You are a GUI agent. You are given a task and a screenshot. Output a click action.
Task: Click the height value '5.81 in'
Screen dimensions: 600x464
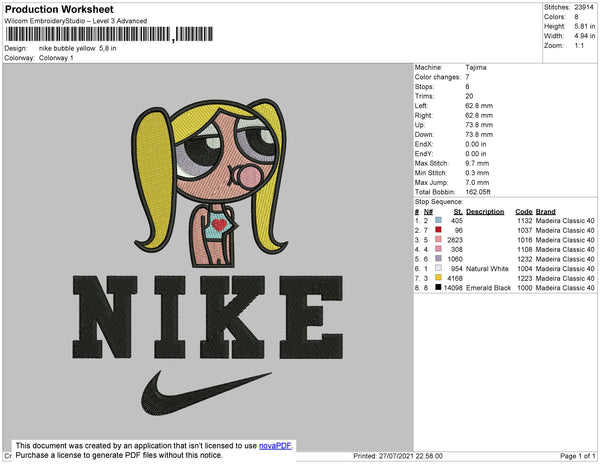click(x=584, y=26)
